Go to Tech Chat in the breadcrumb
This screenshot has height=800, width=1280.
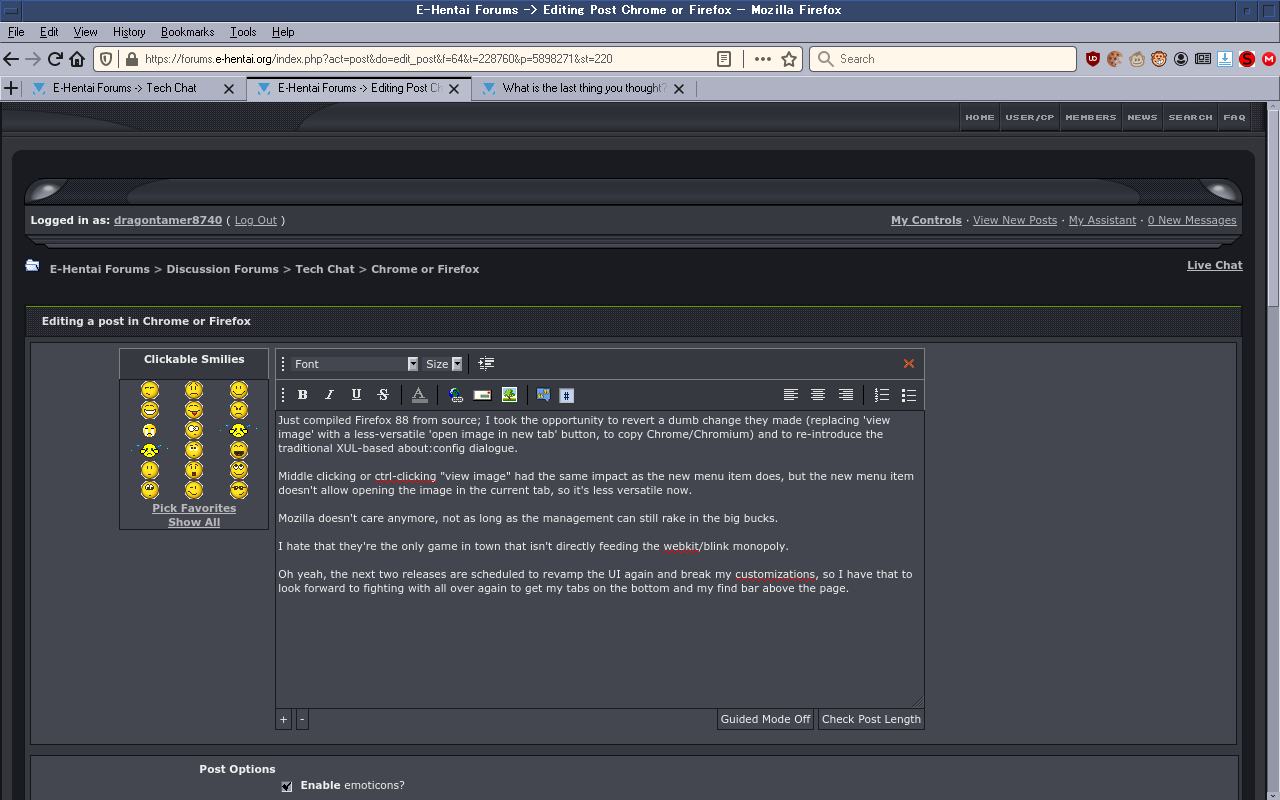pos(325,269)
